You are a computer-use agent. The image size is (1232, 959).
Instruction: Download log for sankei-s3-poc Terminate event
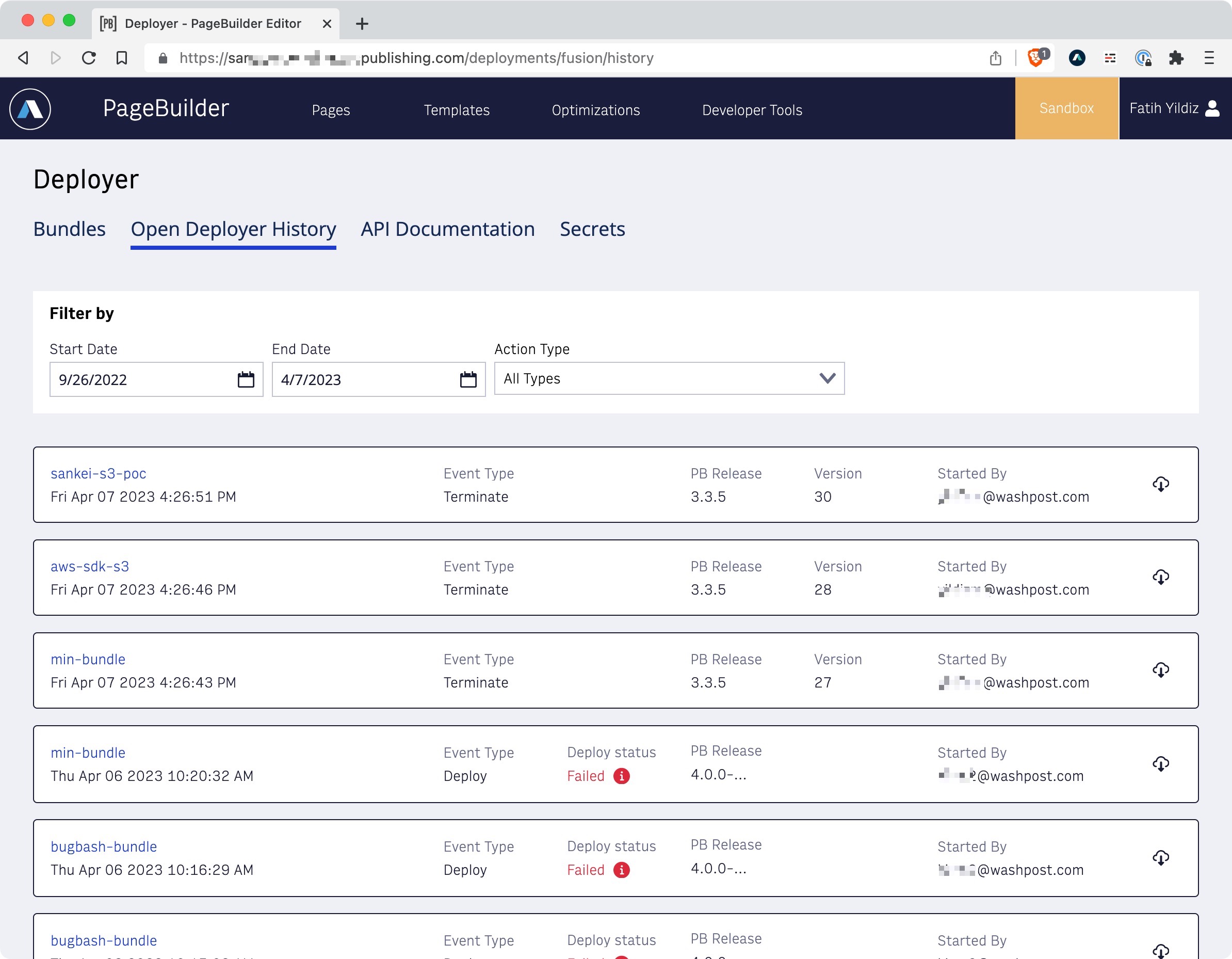point(1160,484)
